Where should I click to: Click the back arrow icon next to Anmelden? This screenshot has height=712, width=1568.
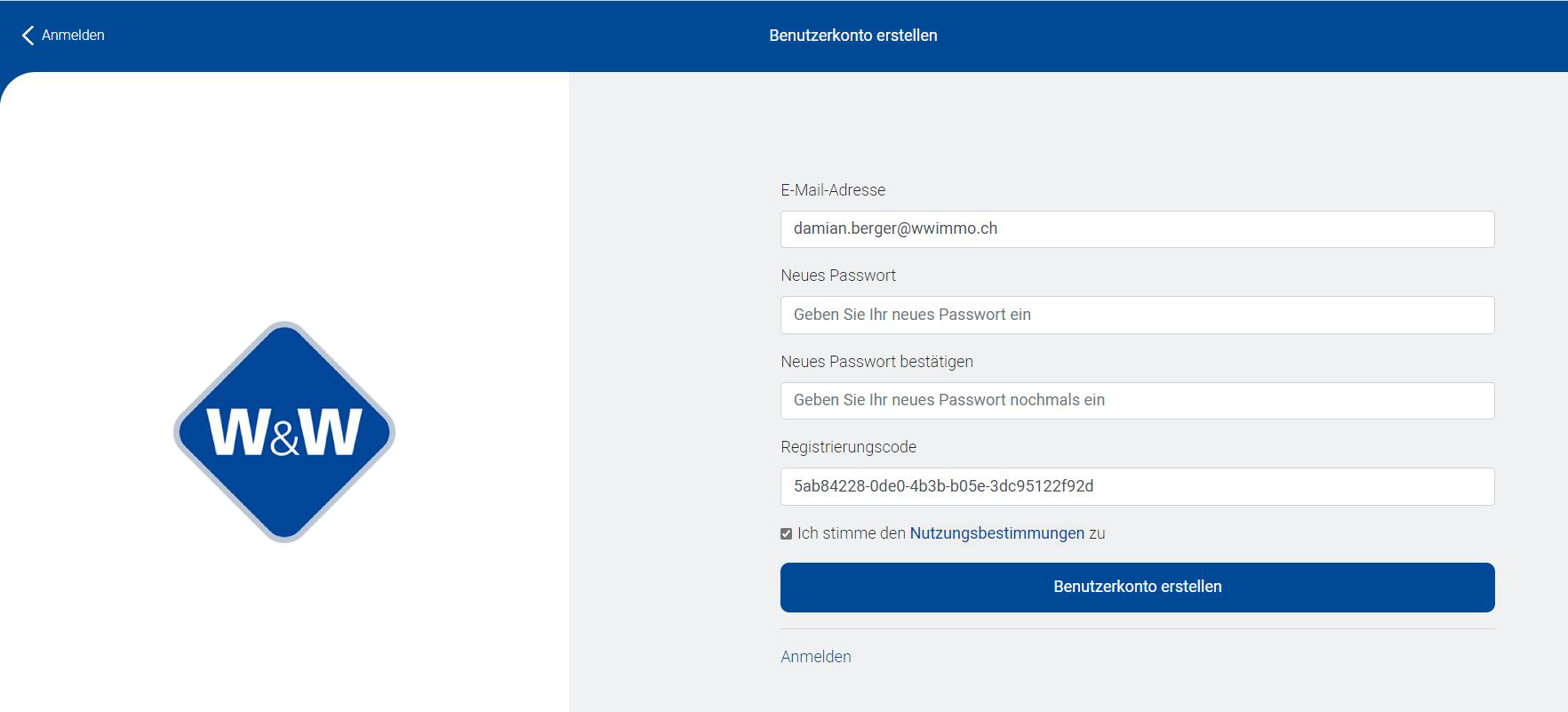pos(28,36)
